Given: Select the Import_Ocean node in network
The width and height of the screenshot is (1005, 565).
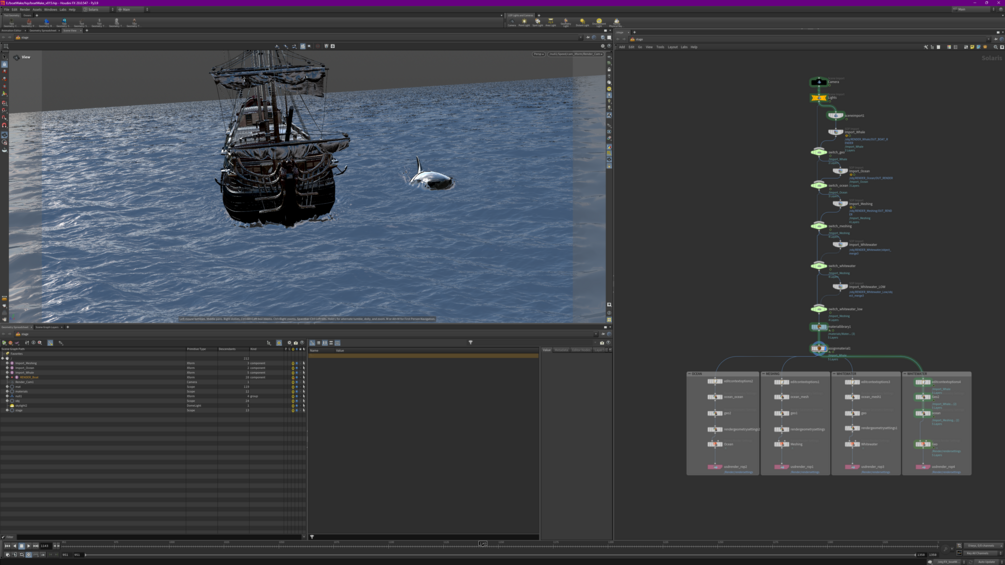Looking at the screenshot, I should coord(840,171).
